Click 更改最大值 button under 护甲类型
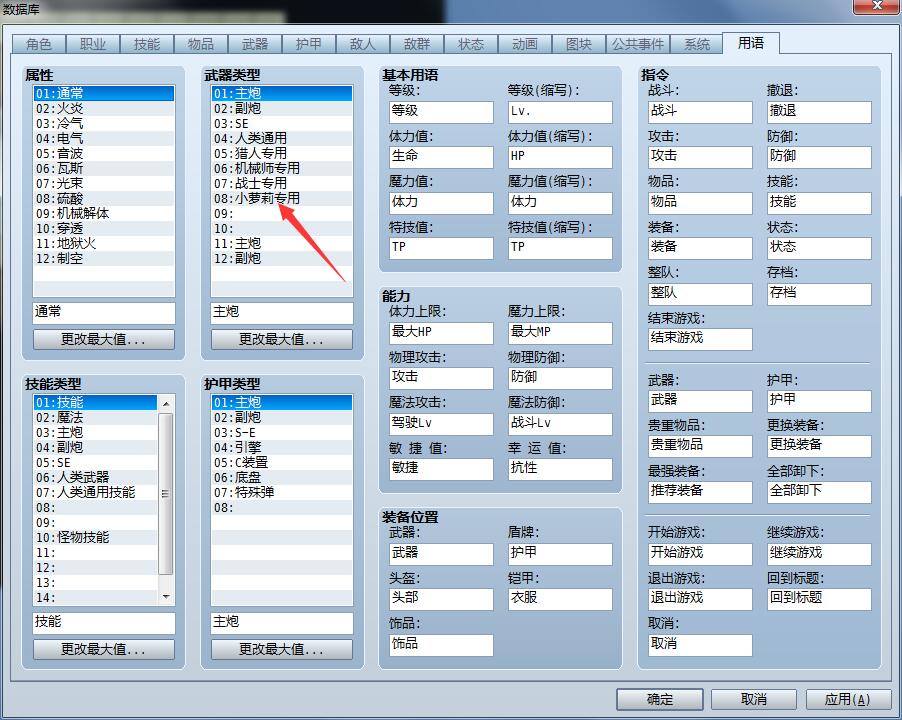 click(282, 649)
